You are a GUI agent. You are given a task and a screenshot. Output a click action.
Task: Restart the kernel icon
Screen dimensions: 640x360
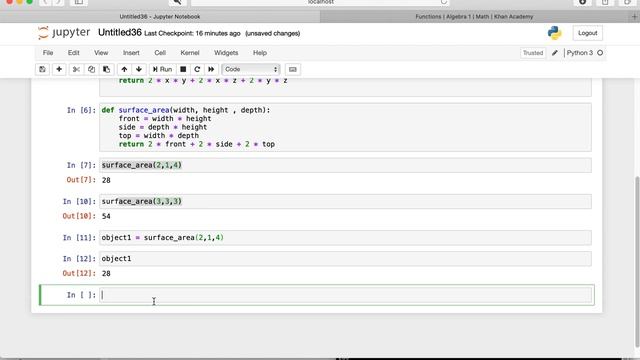tap(197, 69)
